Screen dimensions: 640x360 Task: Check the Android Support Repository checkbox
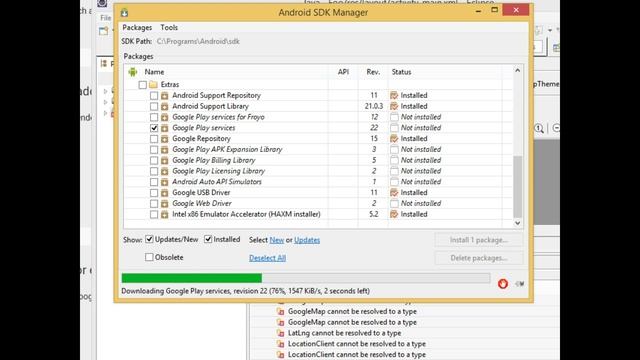[154, 96]
